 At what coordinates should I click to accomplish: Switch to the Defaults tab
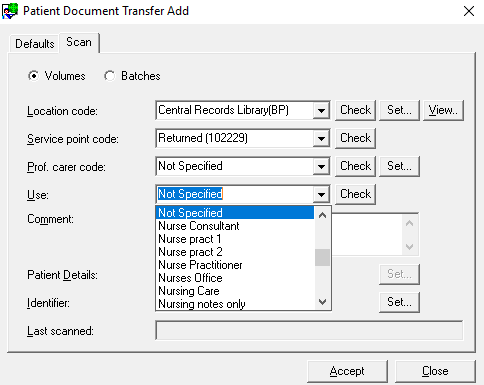coord(35,44)
